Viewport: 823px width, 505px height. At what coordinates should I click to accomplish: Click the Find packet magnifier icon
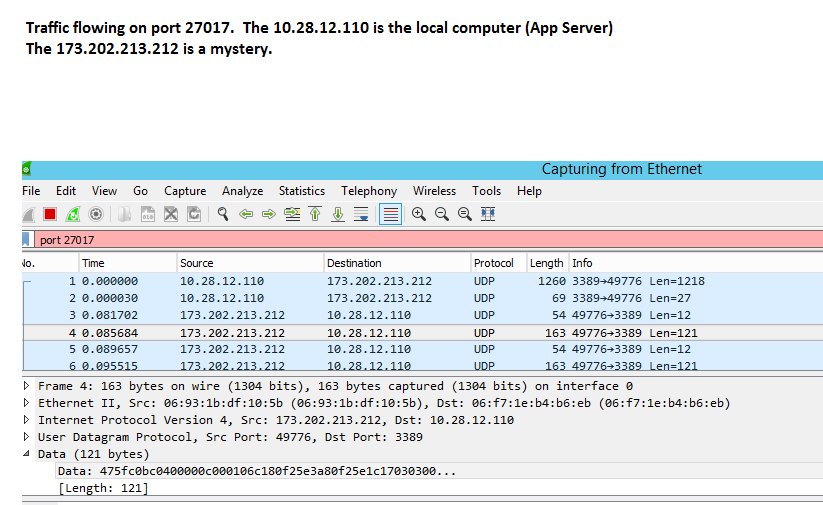(x=223, y=214)
